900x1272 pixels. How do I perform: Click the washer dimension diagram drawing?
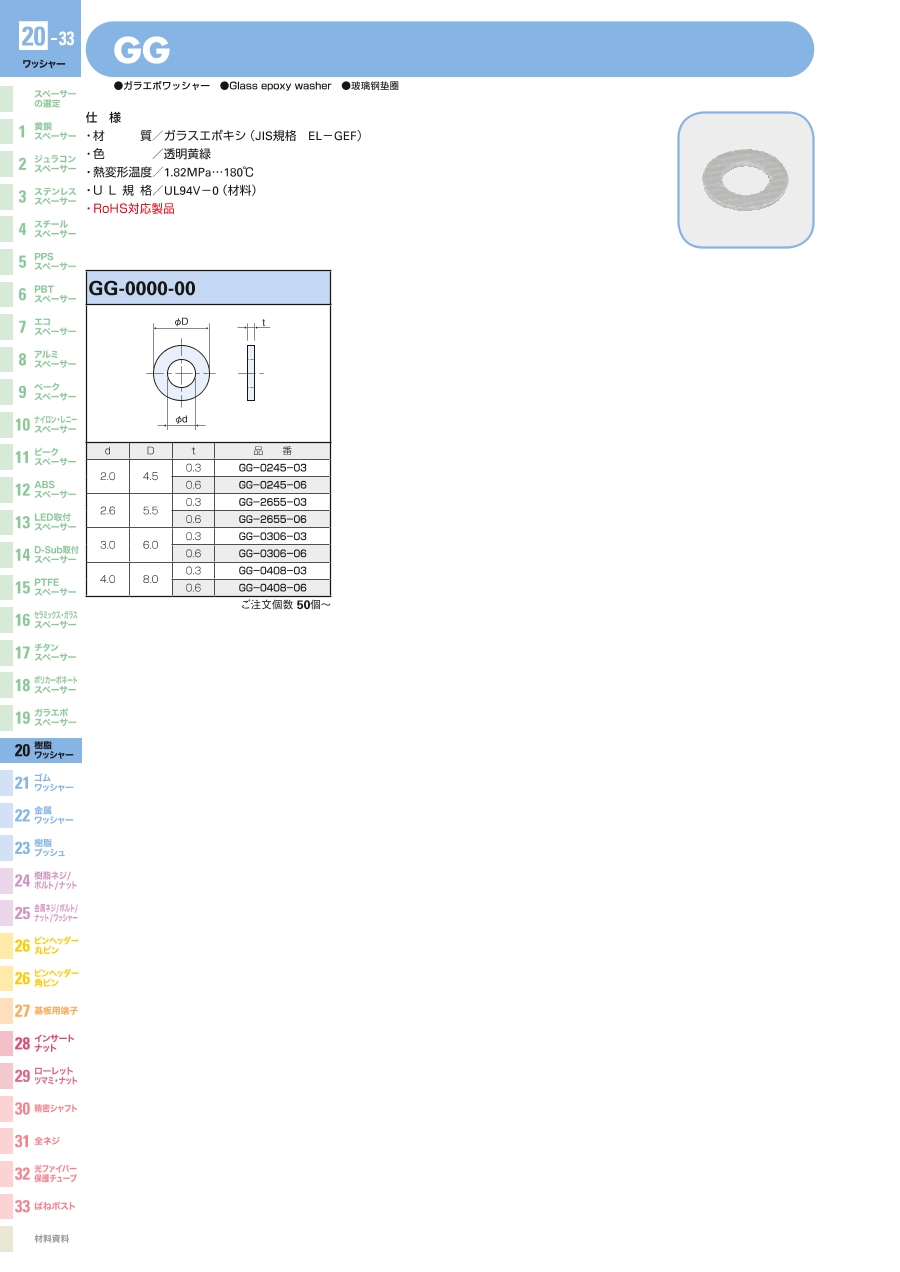tap(208, 373)
